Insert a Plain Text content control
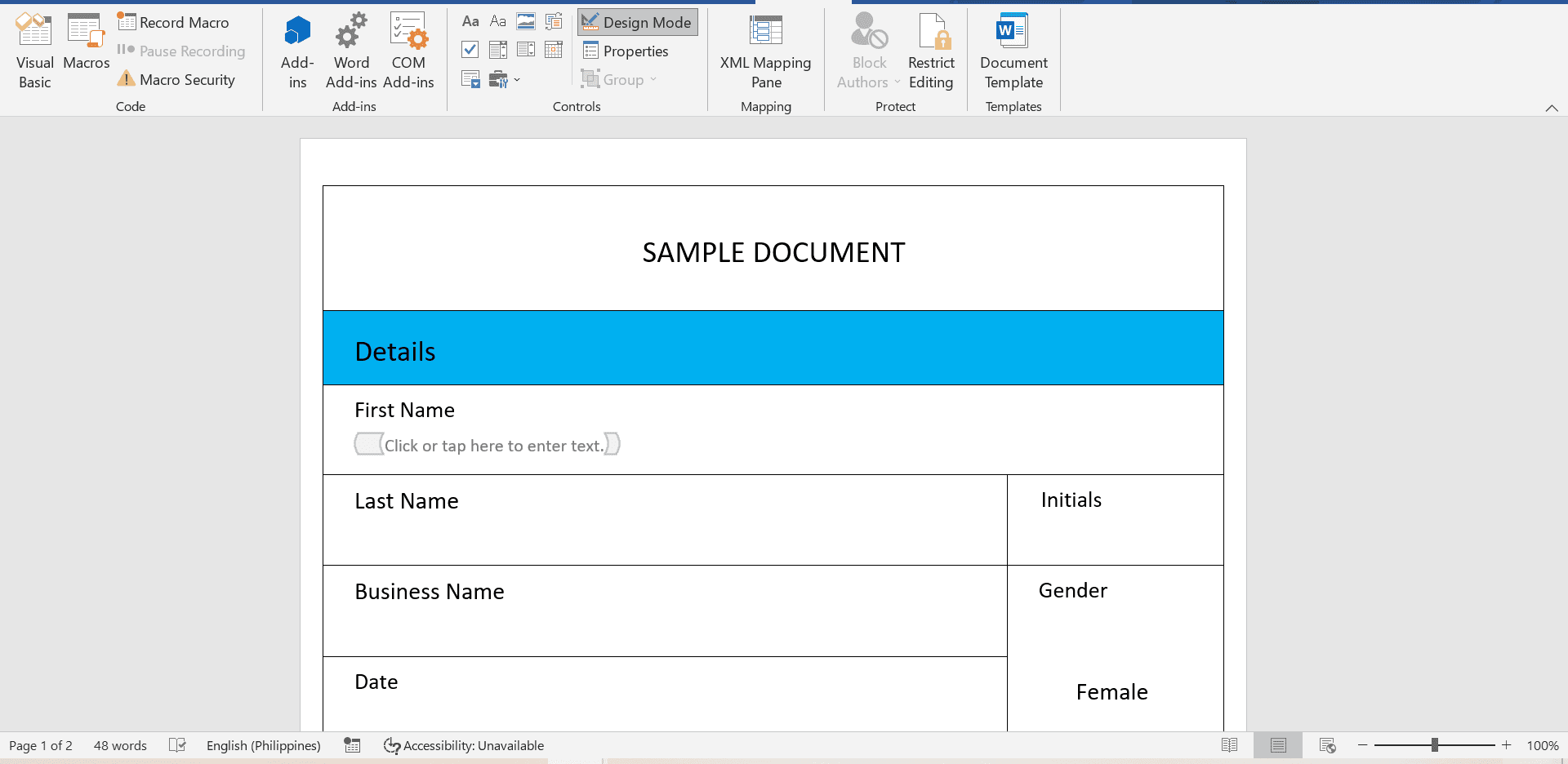The width and height of the screenshot is (1568, 764). point(498,22)
